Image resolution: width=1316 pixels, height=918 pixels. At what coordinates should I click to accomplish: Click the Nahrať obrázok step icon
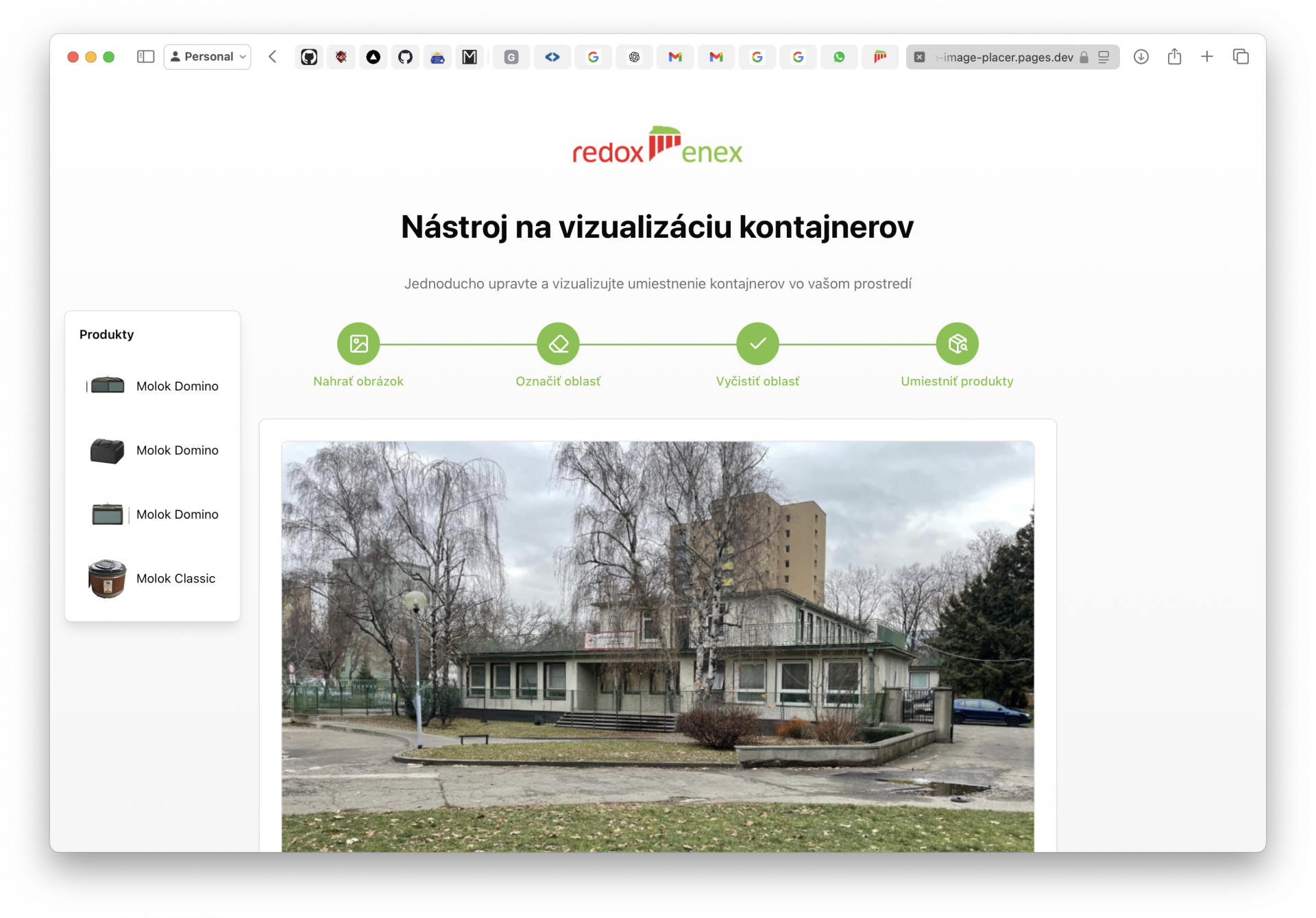[x=358, y=343]
